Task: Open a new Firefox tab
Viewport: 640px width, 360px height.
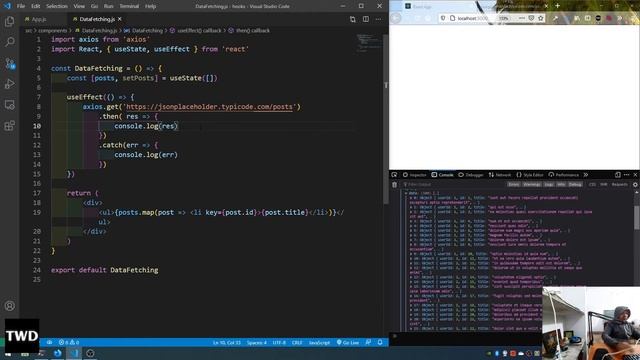Action: coord(558,6)
